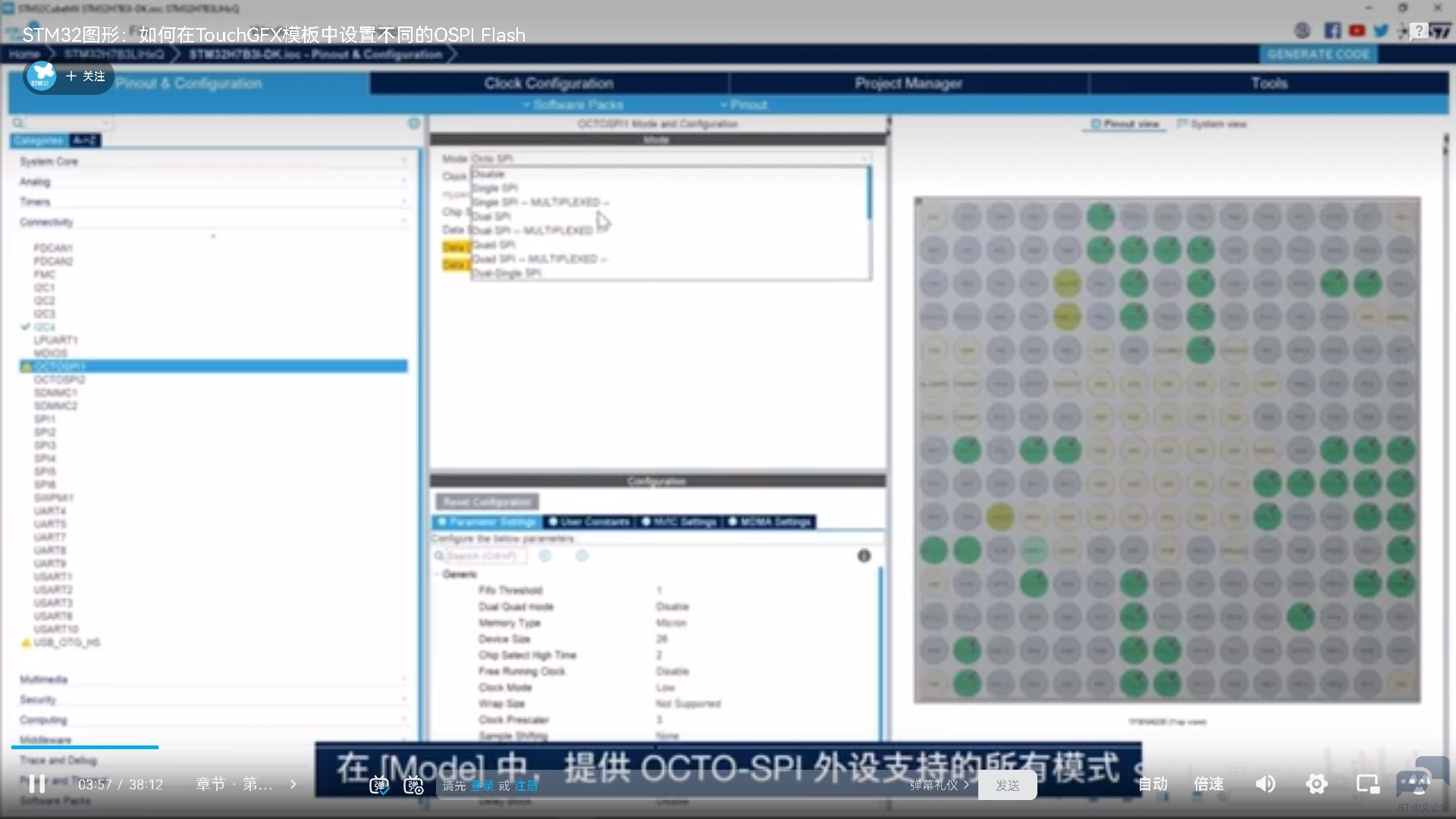Expand the chapter list 章节

click(246, 784)
